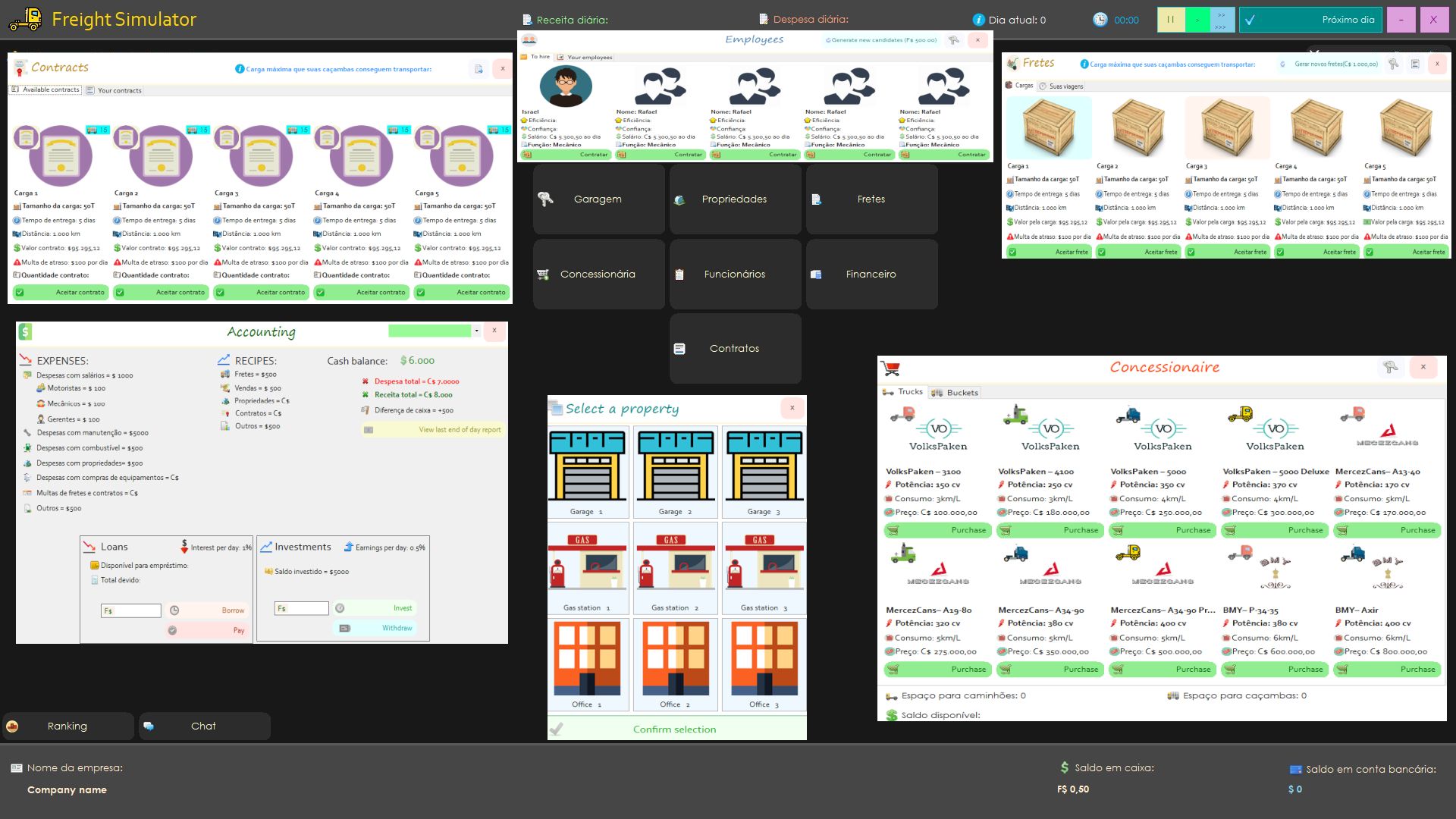Pause the game time
This screenshot has width=1456, height=819.
tap(1170, 20)
